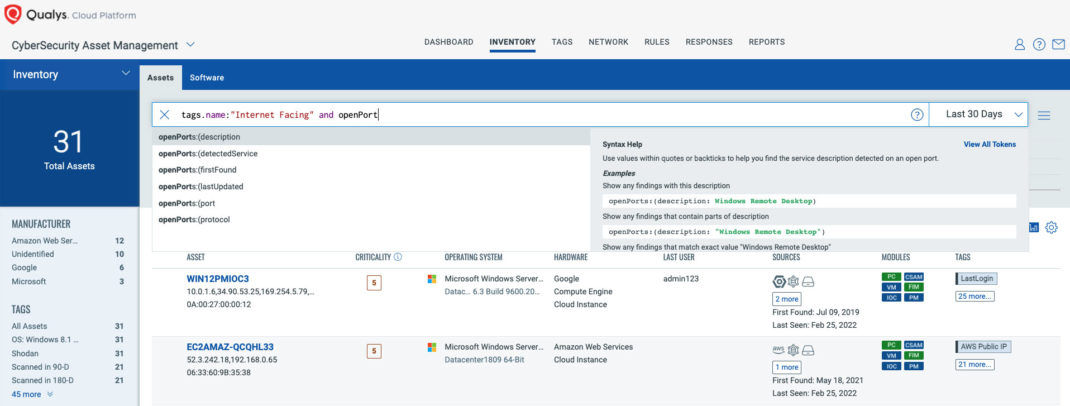Click the VM module badge for EC2AMAZ-QCQHL33
This screenshot has width=1070, height=406.
[891, 356]
